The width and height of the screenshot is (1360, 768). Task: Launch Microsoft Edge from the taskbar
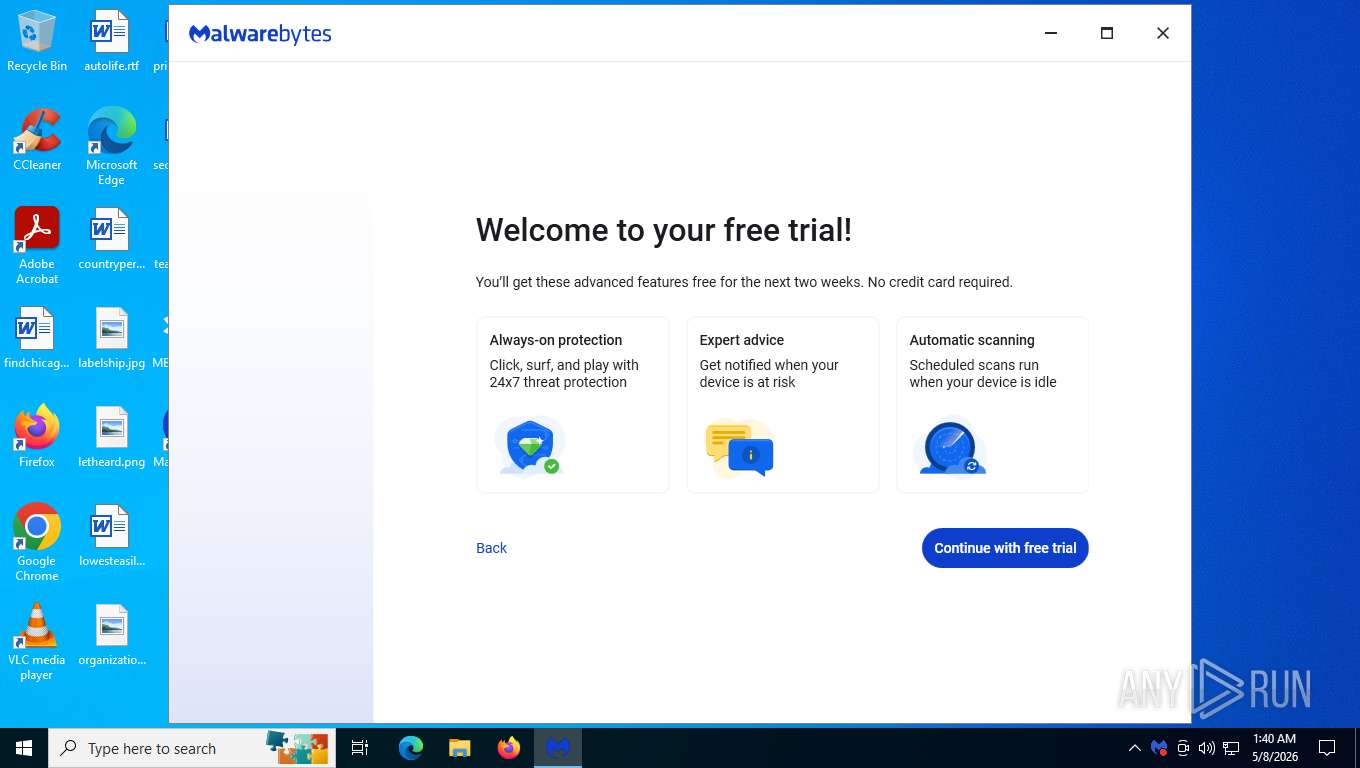411,748
